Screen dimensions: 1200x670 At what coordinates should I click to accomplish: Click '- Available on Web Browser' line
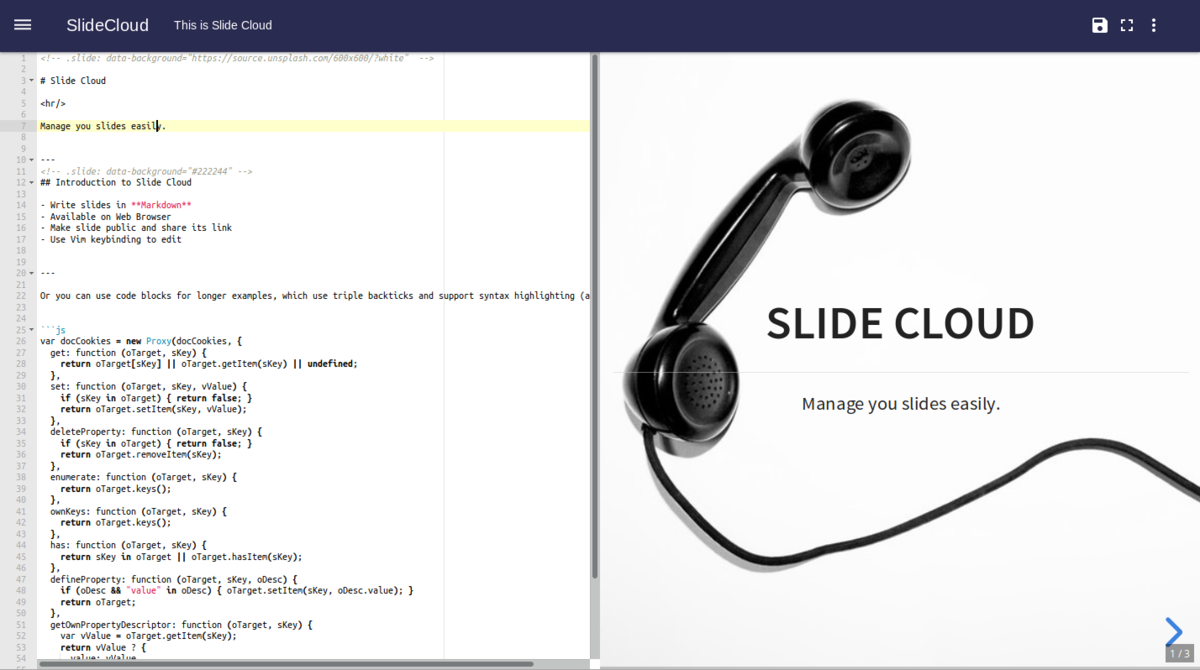click(106, 217)
